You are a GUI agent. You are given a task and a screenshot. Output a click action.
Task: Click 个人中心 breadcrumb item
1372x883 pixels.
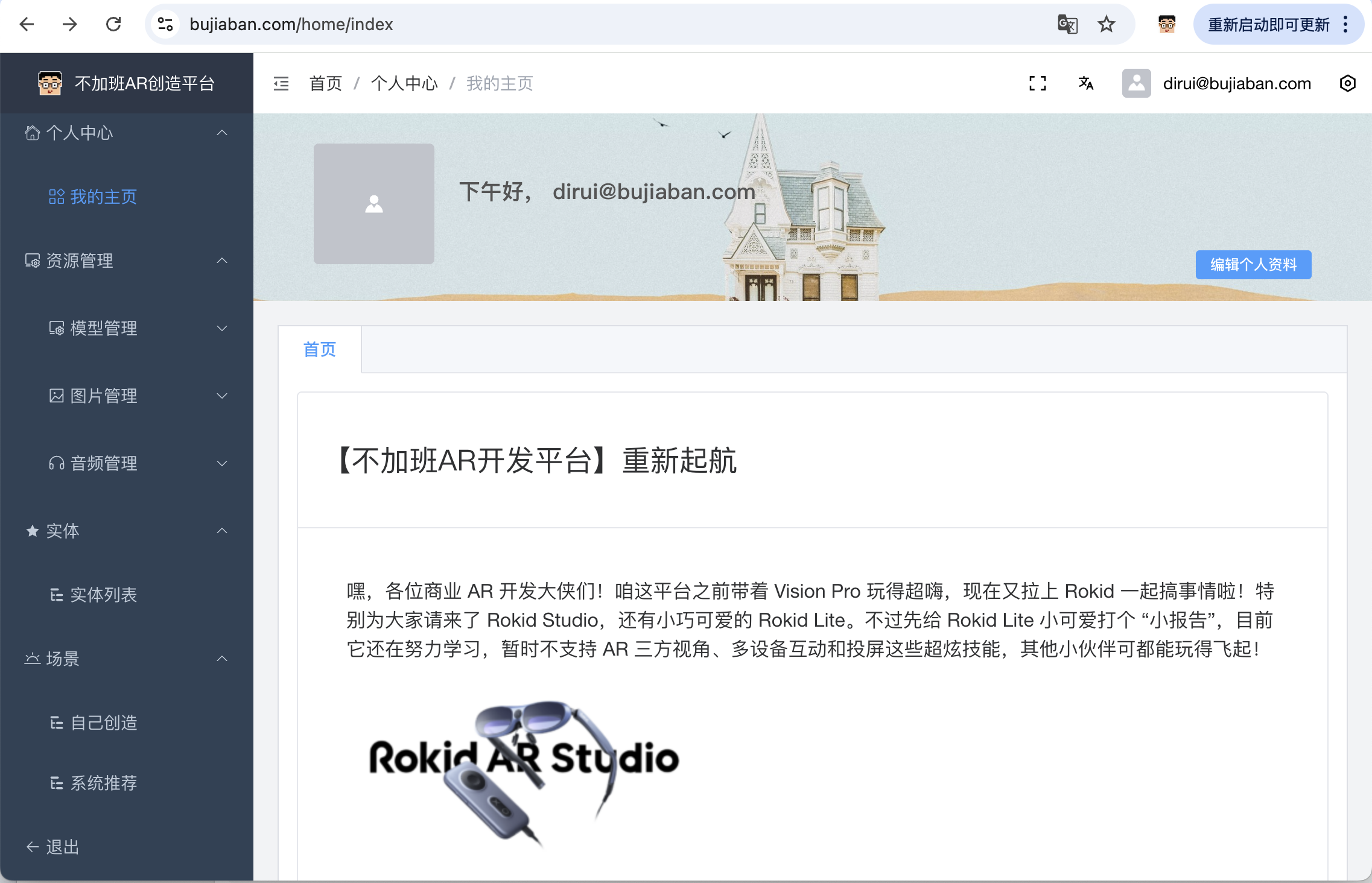click(x=404, y=83)
